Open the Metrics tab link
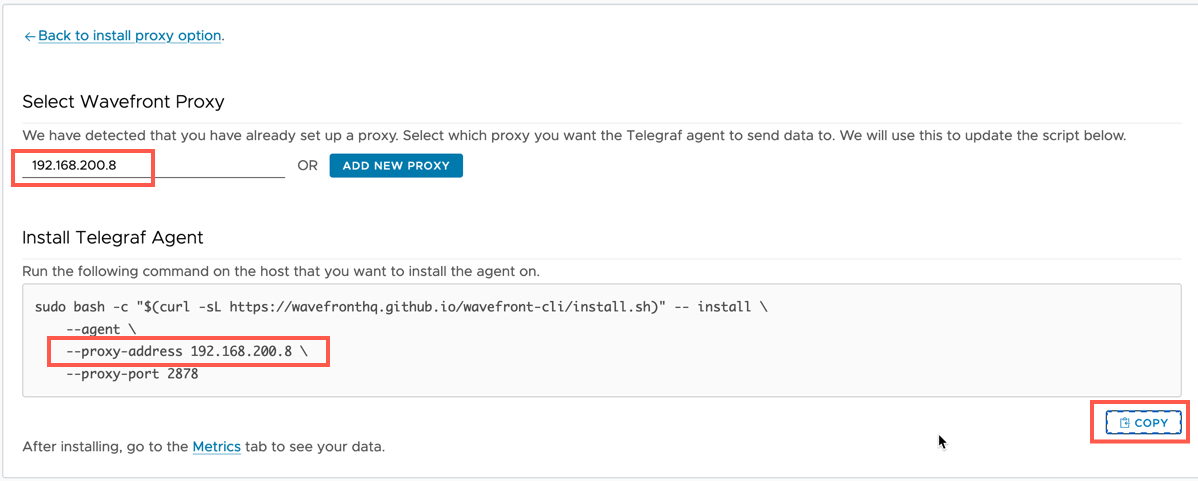Screen dimensions: 1198x481 [x=217, y=446]
